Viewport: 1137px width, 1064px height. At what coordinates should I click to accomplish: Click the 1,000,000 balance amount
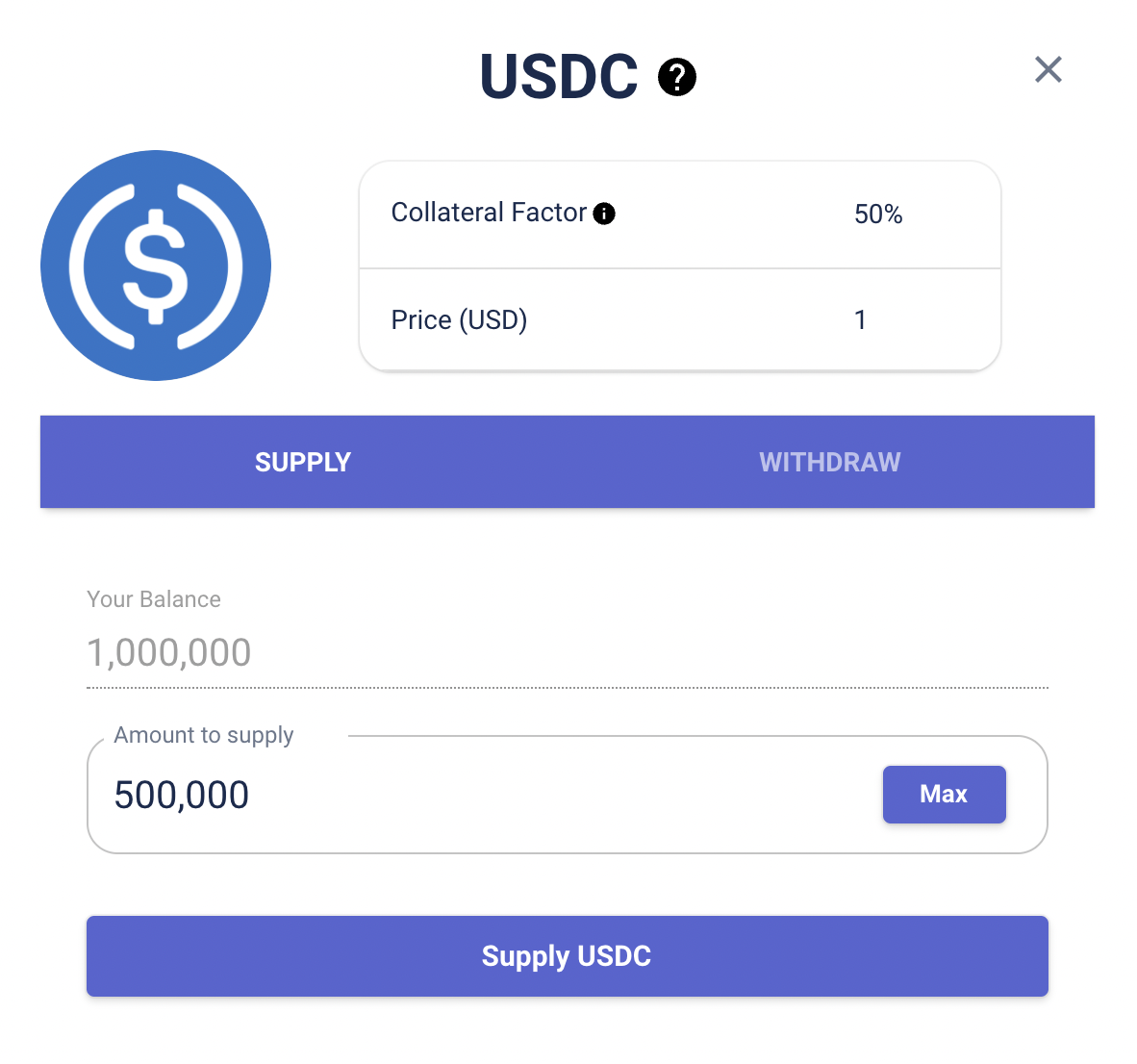[x=169, y=653]
